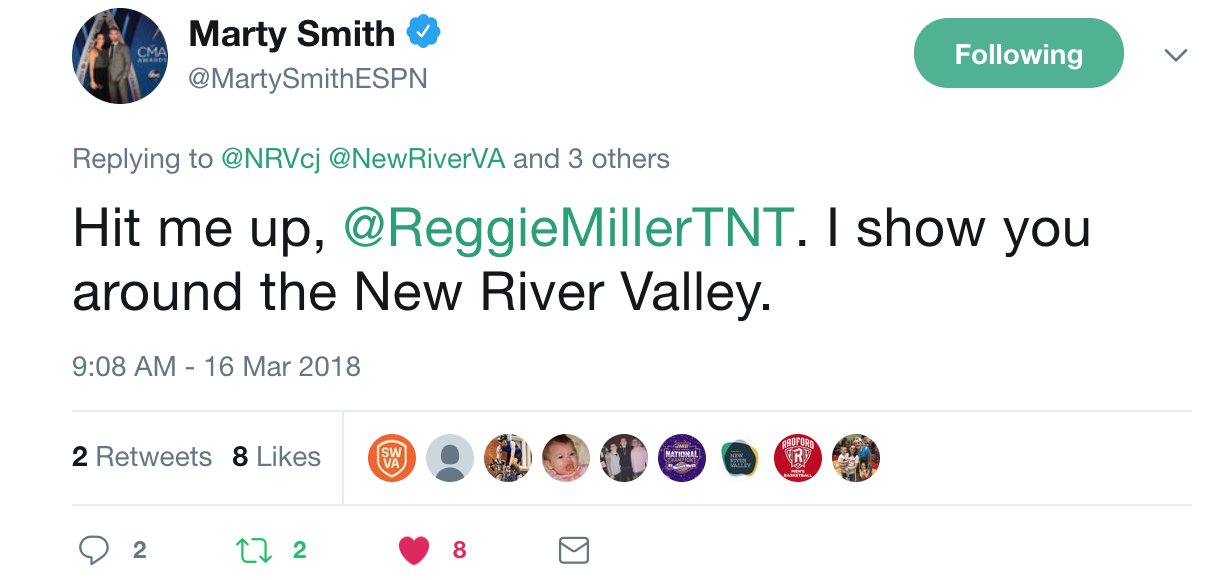Open the orange SWVA liker avatar
The width and height of the screenshot is (1216, 580).
tap(392, 458)
